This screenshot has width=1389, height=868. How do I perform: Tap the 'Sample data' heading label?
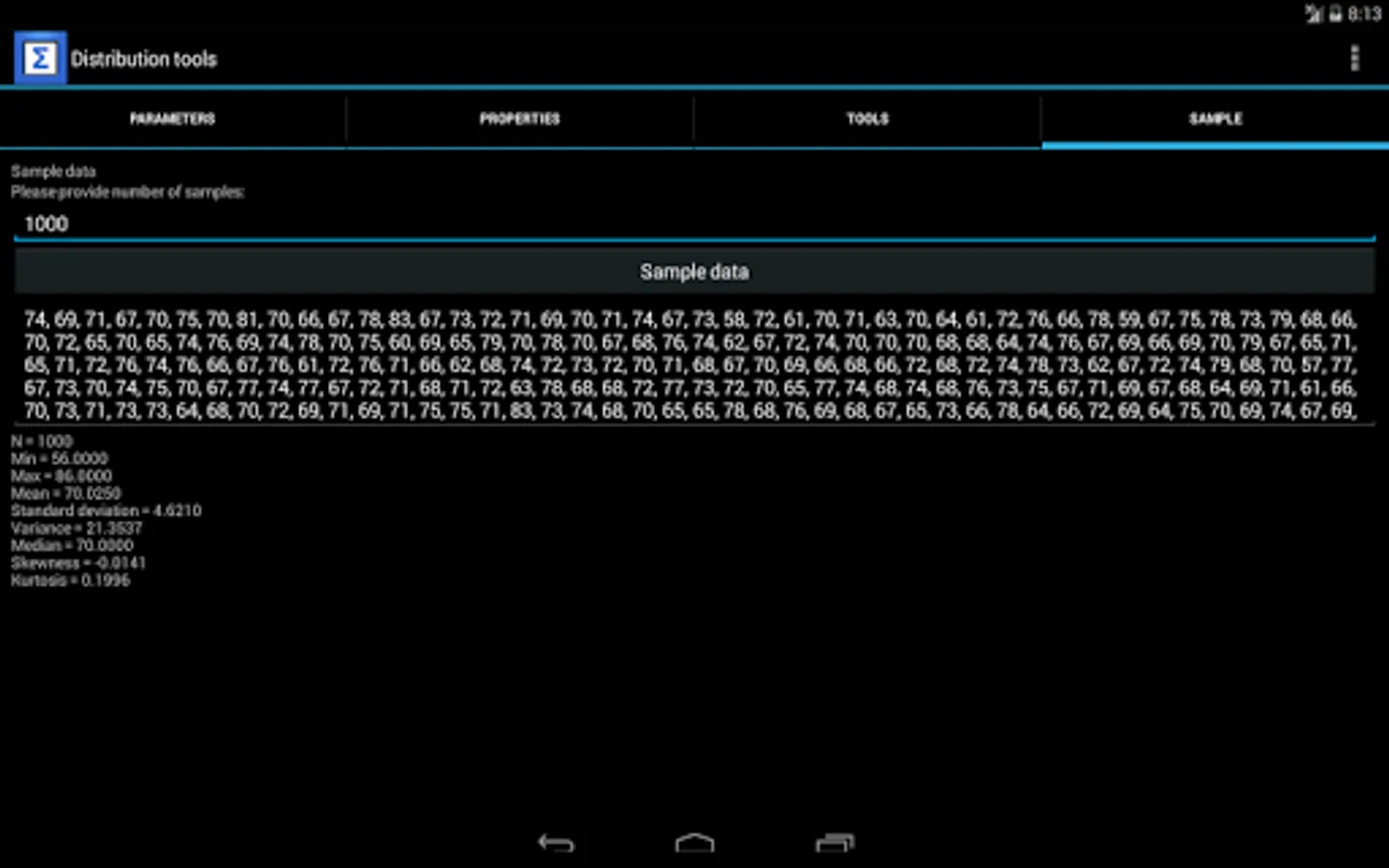pos(53,171)
